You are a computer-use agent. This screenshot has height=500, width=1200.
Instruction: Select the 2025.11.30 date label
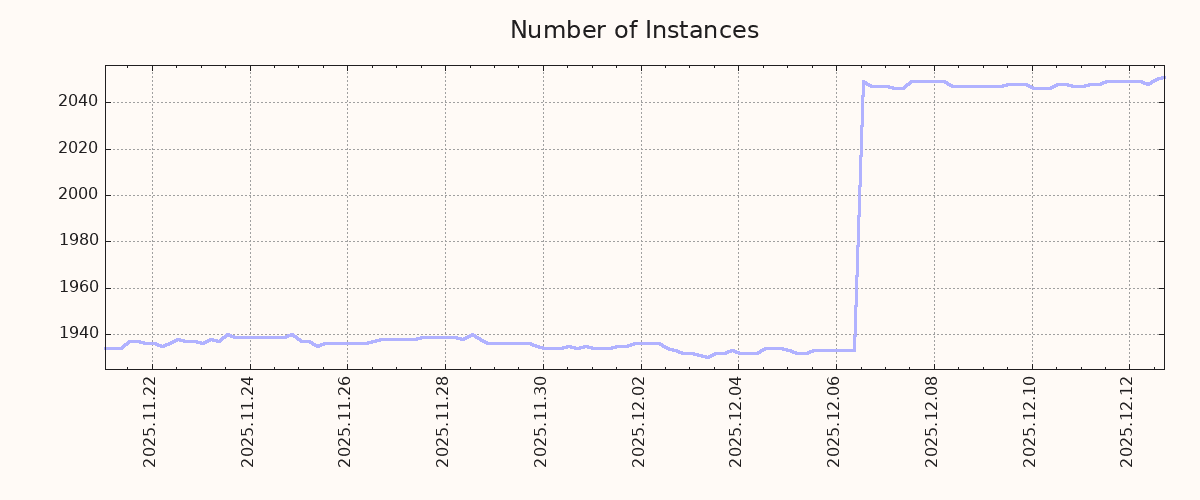pyautogui.click(x=542, y=422)
